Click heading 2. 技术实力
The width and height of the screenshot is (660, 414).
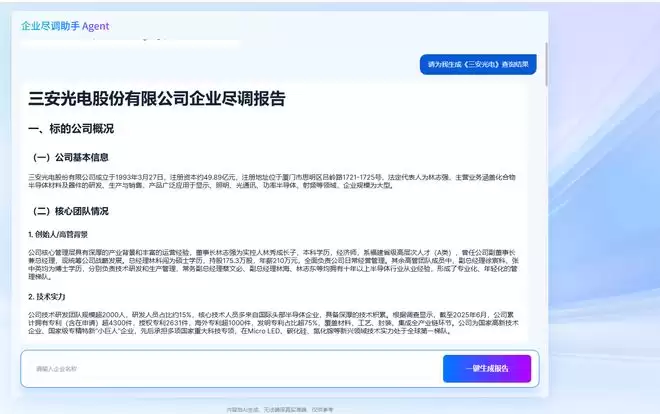(x=47, y=297)
